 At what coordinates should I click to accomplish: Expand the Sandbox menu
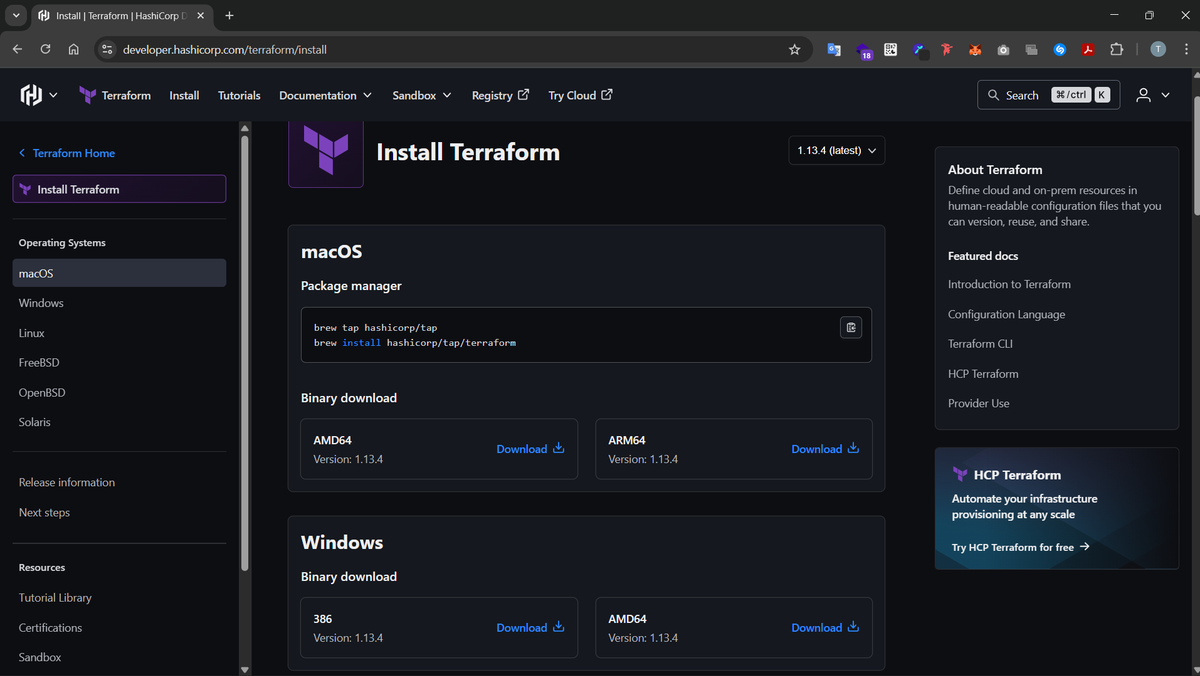421,95
